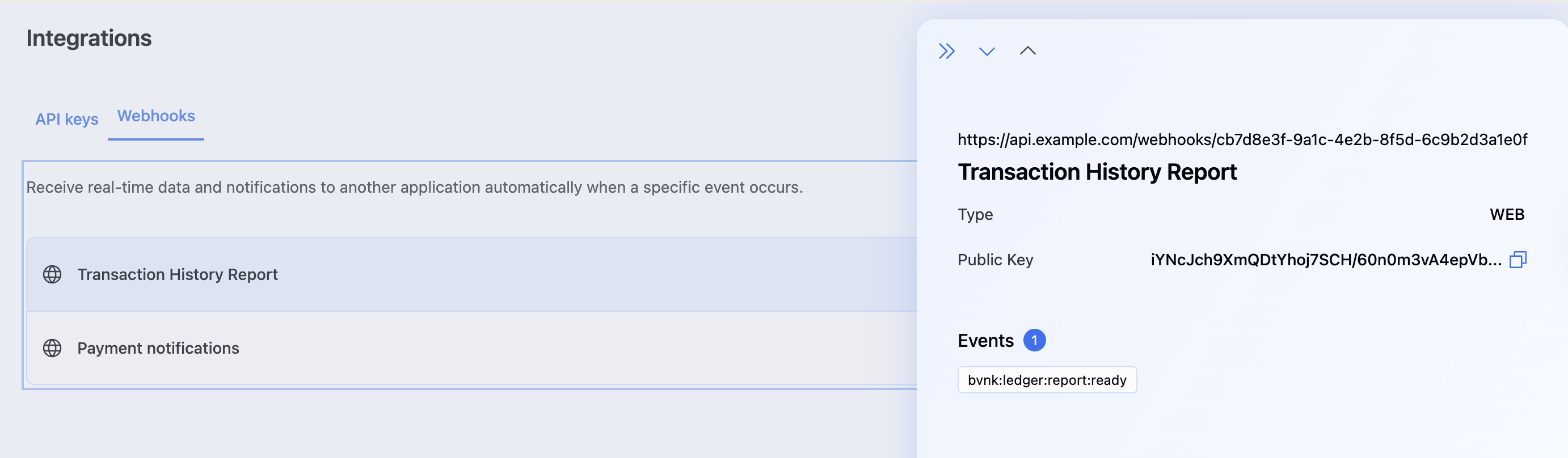1568x458 pixels.
Task: Click the Transaction History Report panel title
Action: pyautogui.click(x=1097, y=172)
